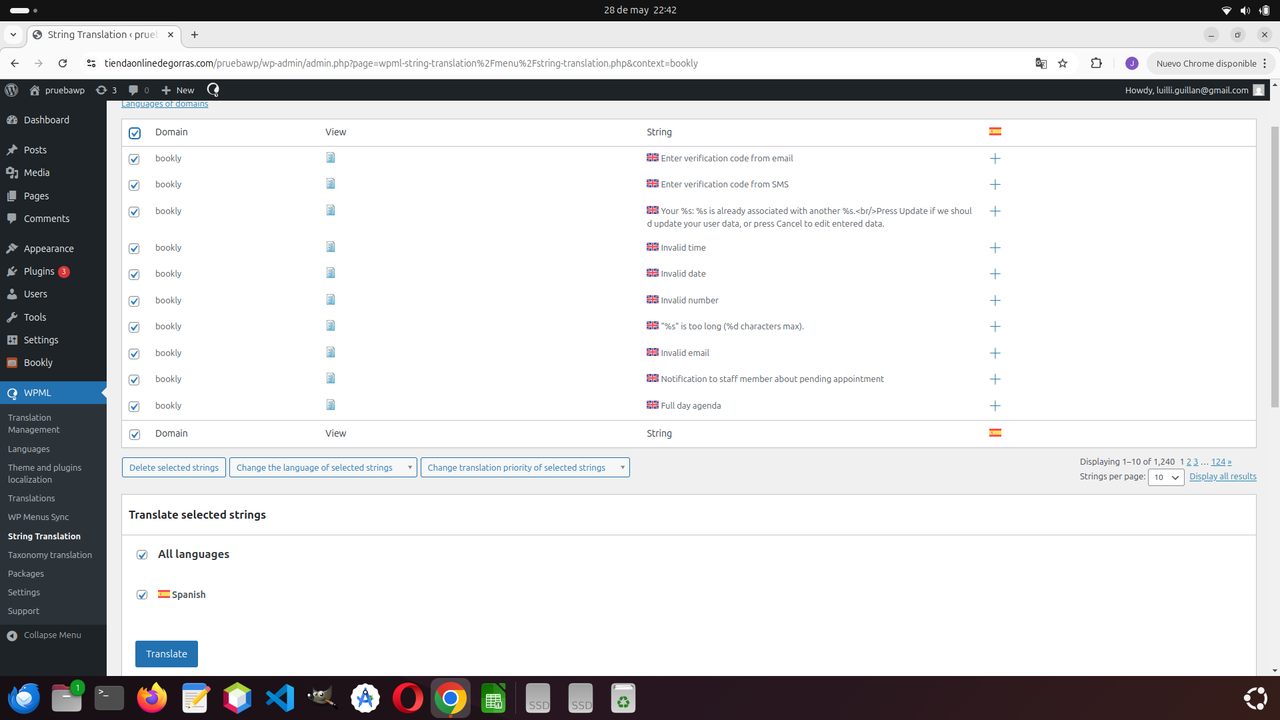The image size is (1280, 720).
Task: Click plus icon for 'Invalid number' row
Action: (995, 300)
